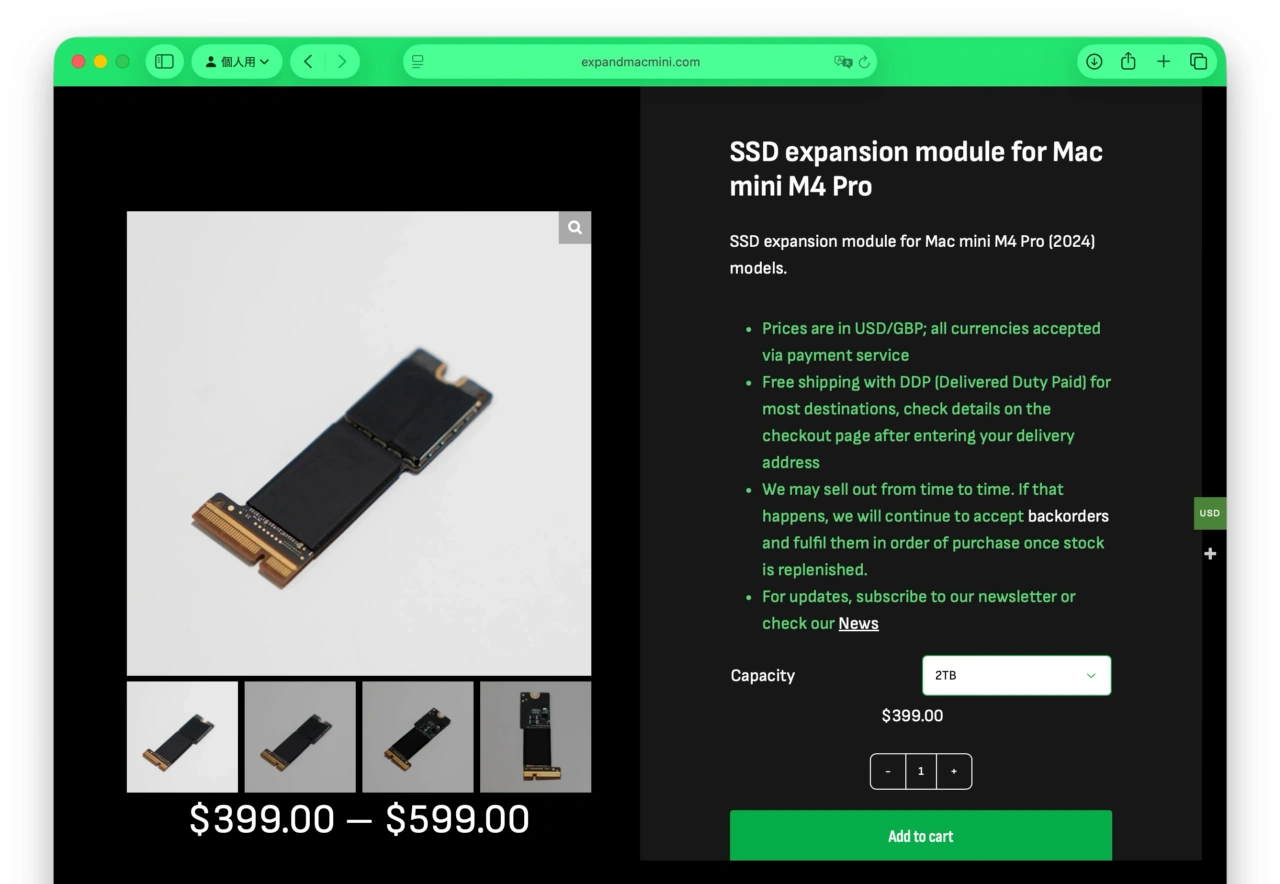Click the Add to cart button
Viewport: 1280px width, 884px height.
921,836
